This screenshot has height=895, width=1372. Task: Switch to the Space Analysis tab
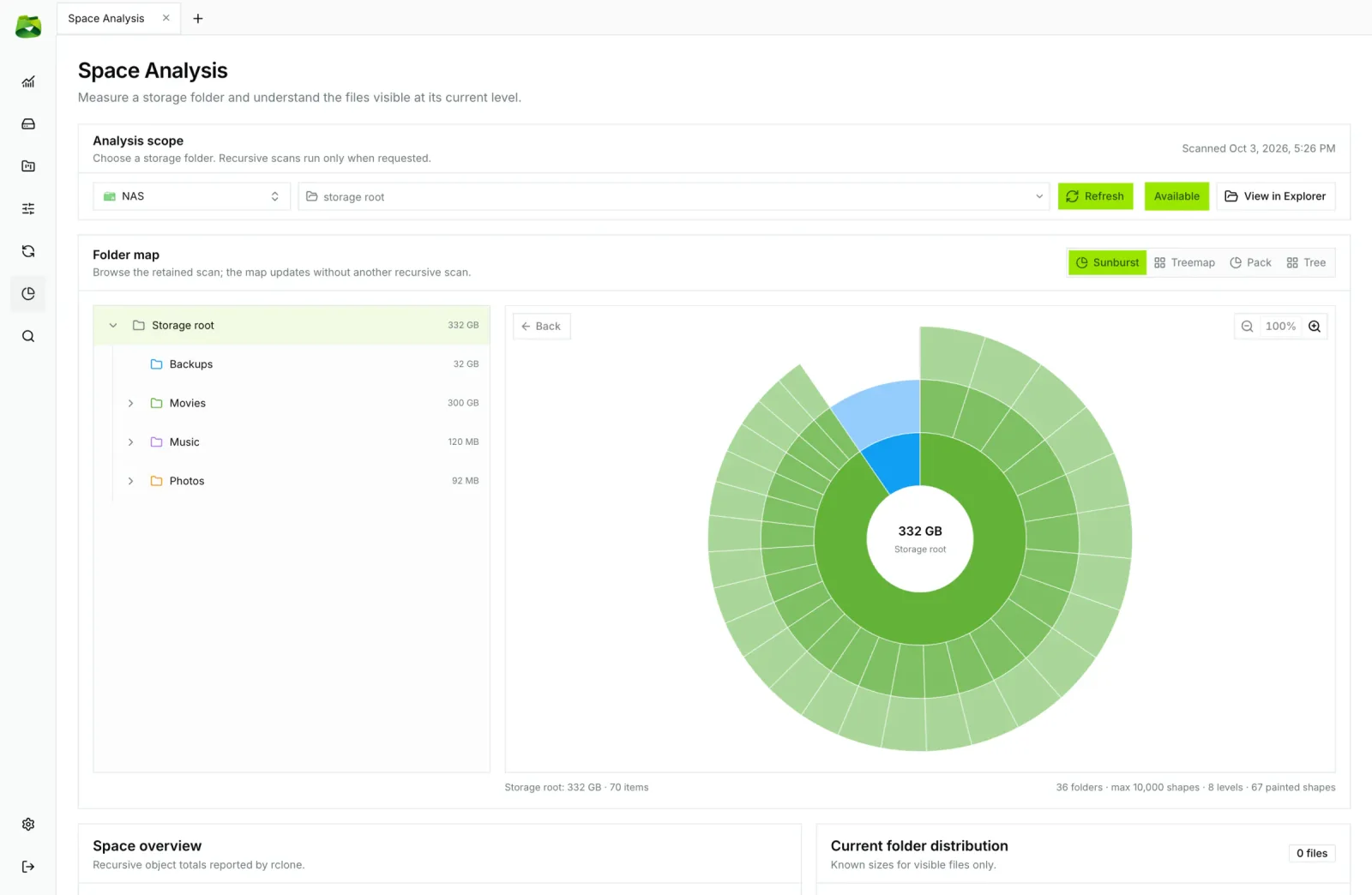click(x=106, y=18)
